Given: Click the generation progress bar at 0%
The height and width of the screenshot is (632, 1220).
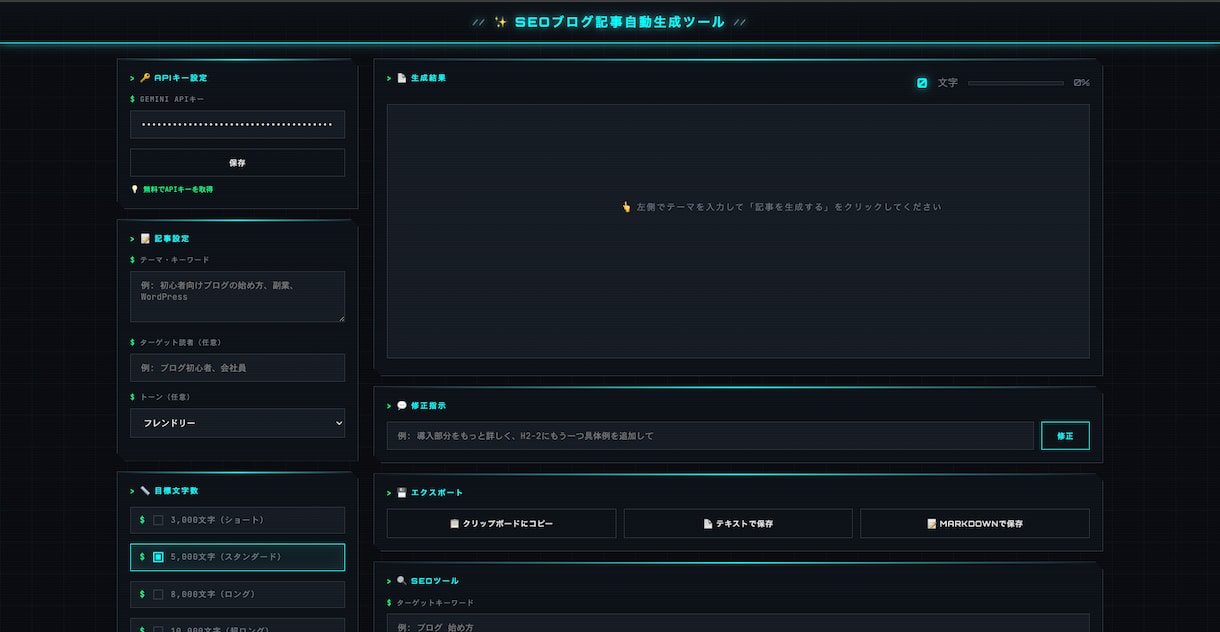Looking at the screenshot, I should point(1016,83).
